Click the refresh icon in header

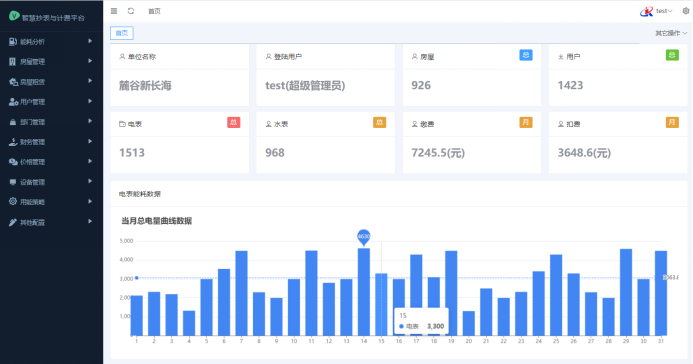(x=131, y=11)
